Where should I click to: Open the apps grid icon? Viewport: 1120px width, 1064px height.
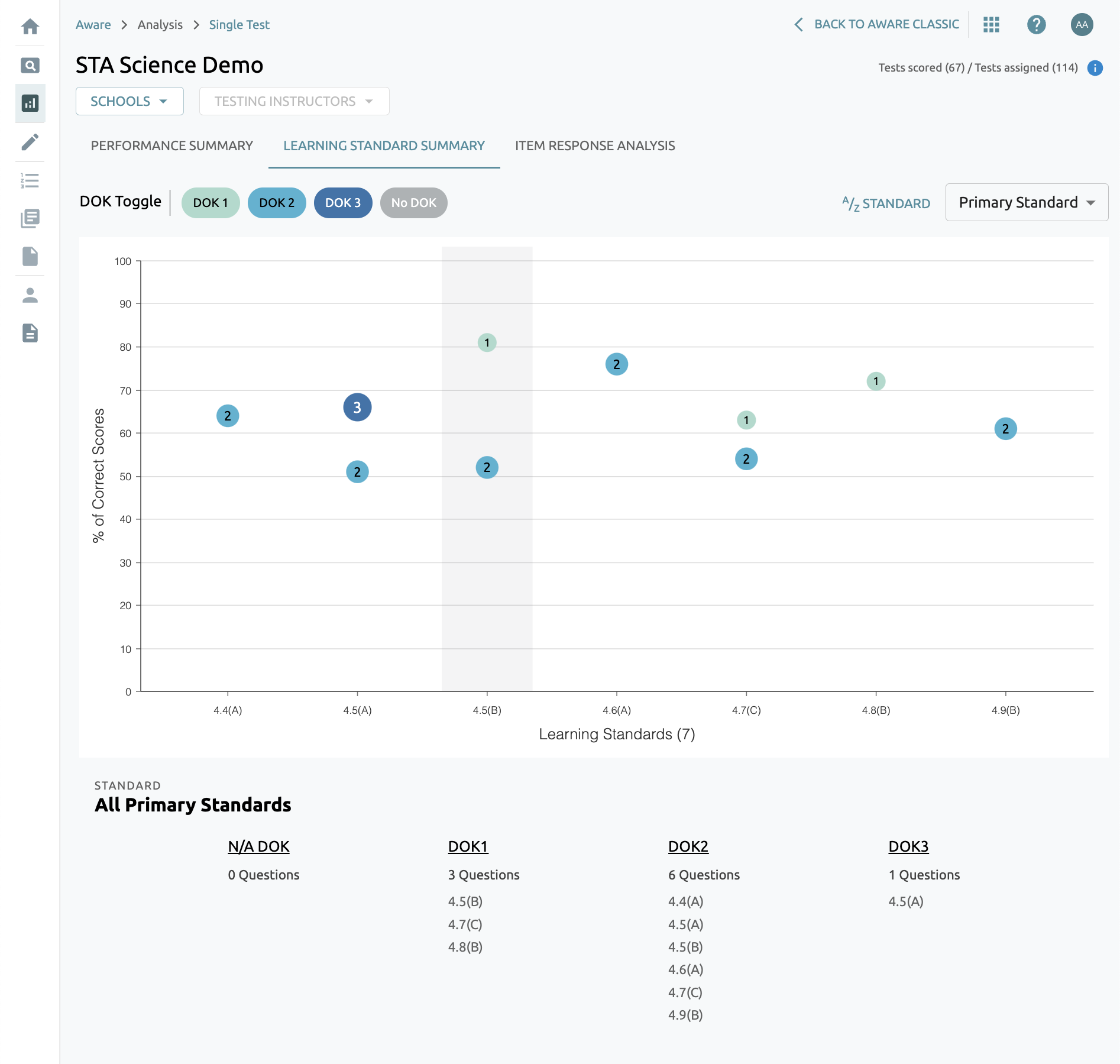pos(991,25)
